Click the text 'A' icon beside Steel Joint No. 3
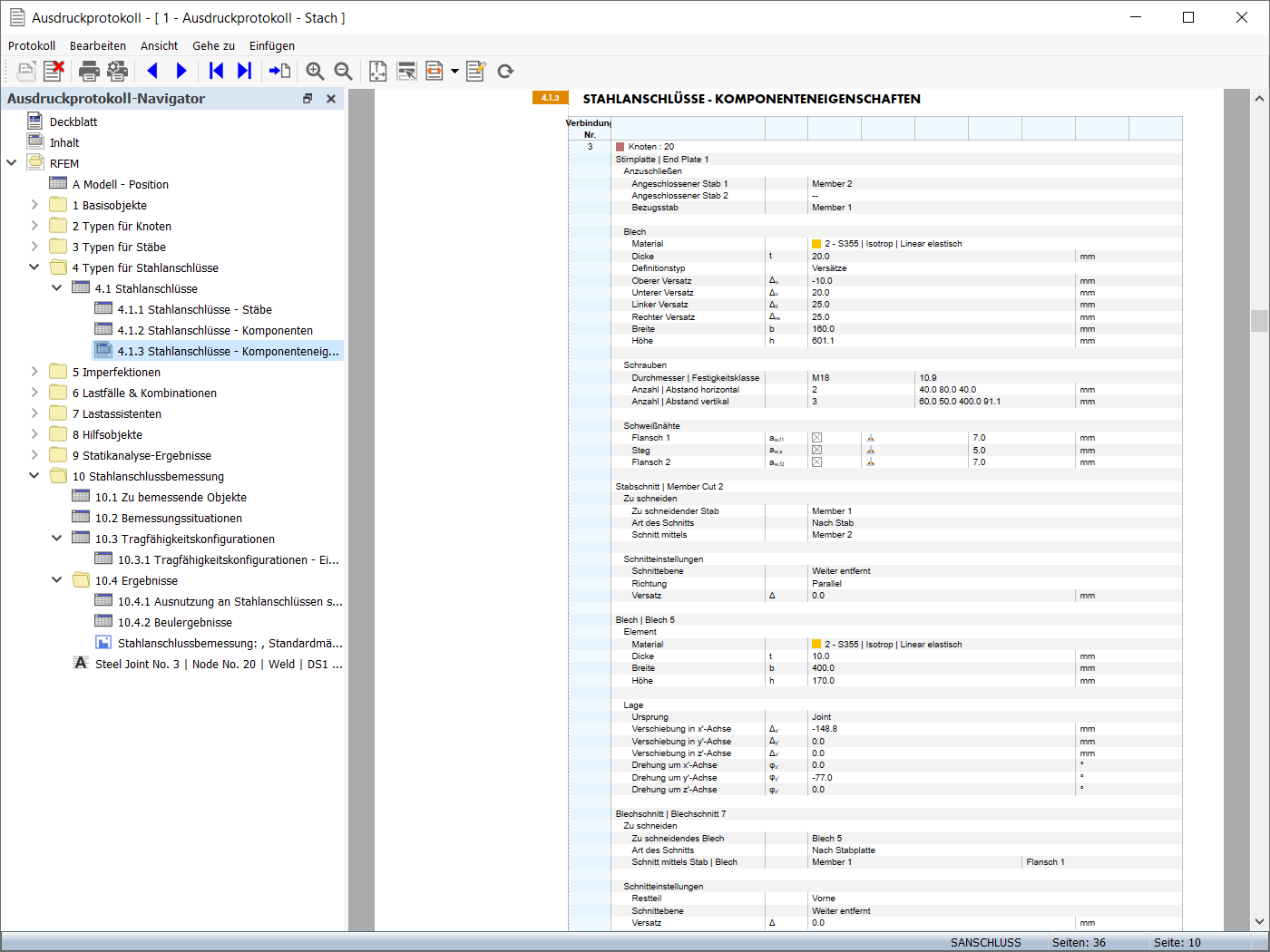The height and width of the screenshot is (952, 1270). (x=81, y=664)
